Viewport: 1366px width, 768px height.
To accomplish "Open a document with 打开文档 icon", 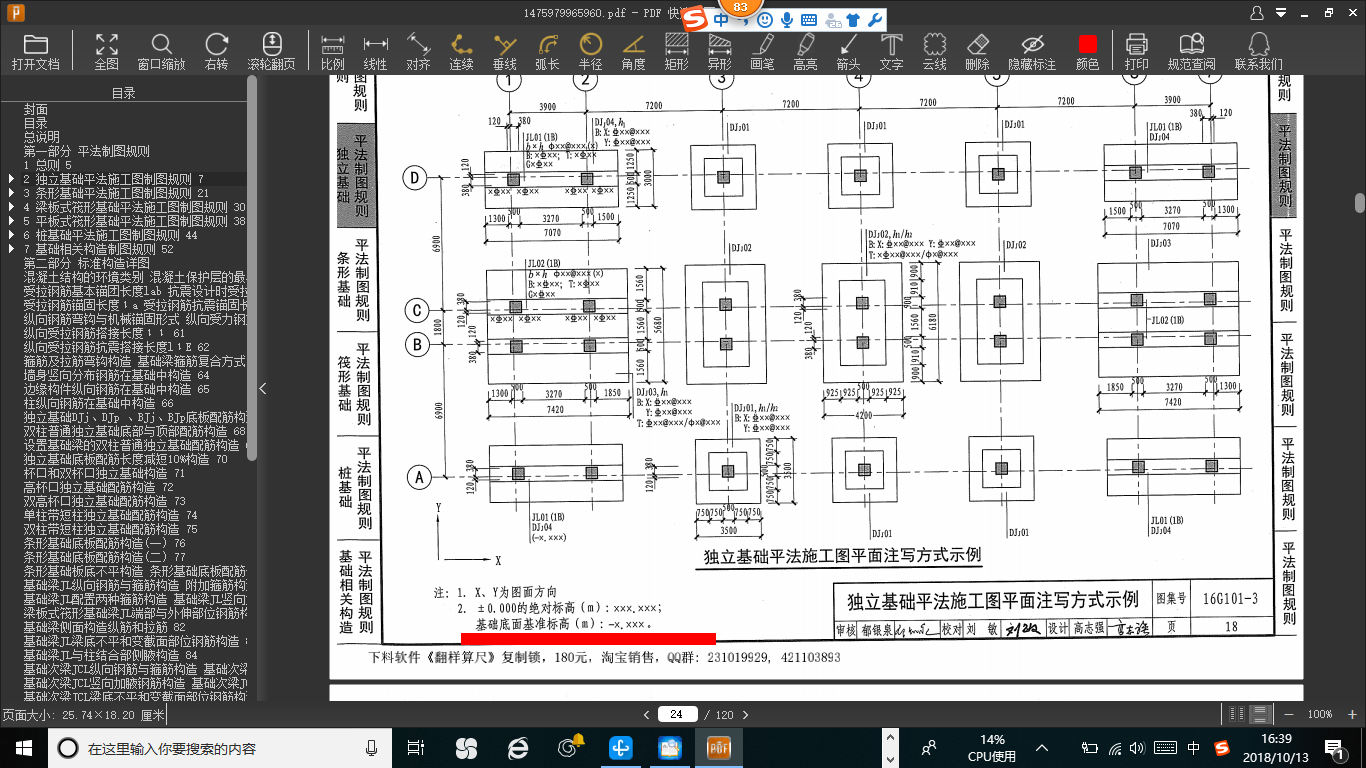I will coord(36,52).
